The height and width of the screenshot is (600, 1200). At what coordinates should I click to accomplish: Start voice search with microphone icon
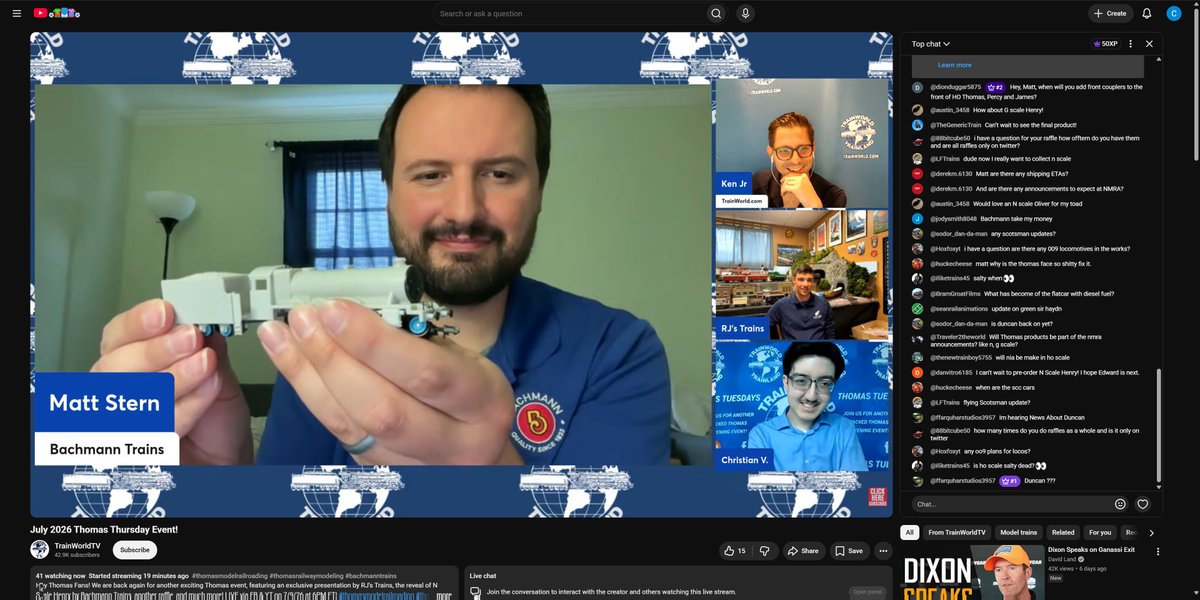click(745, 13)
